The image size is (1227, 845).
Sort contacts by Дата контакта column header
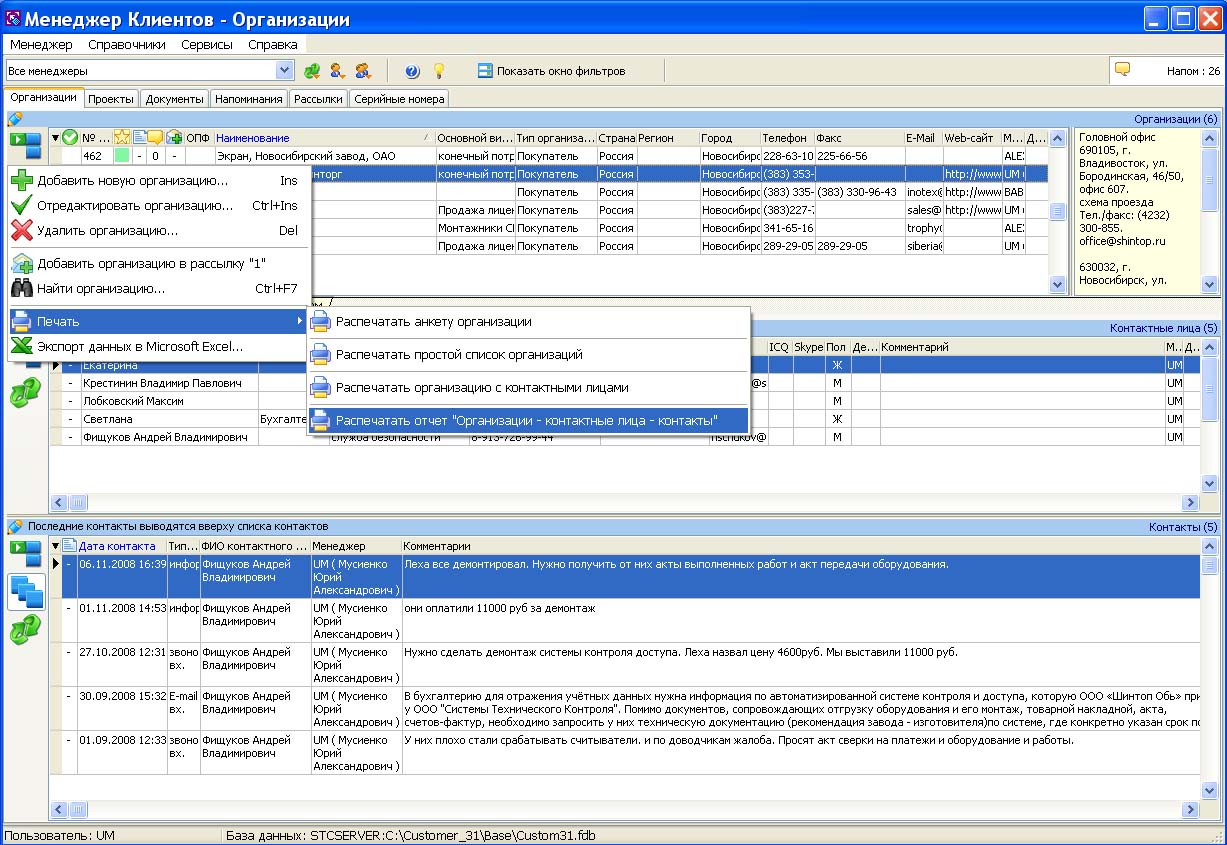click(117, 546)
